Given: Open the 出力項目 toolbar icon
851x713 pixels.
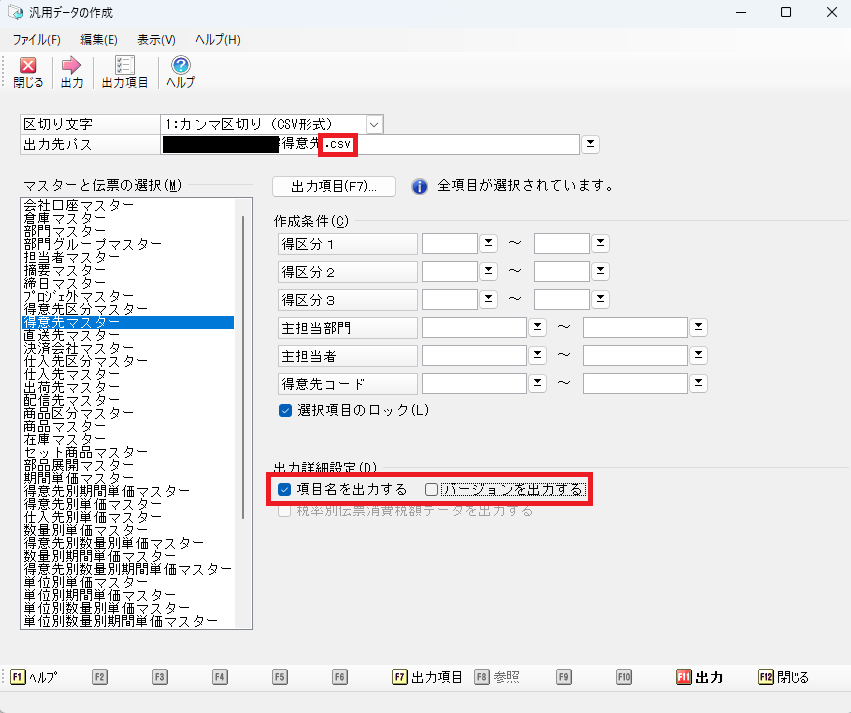Looking at the screenshot, I should click(x=124, y=65).
